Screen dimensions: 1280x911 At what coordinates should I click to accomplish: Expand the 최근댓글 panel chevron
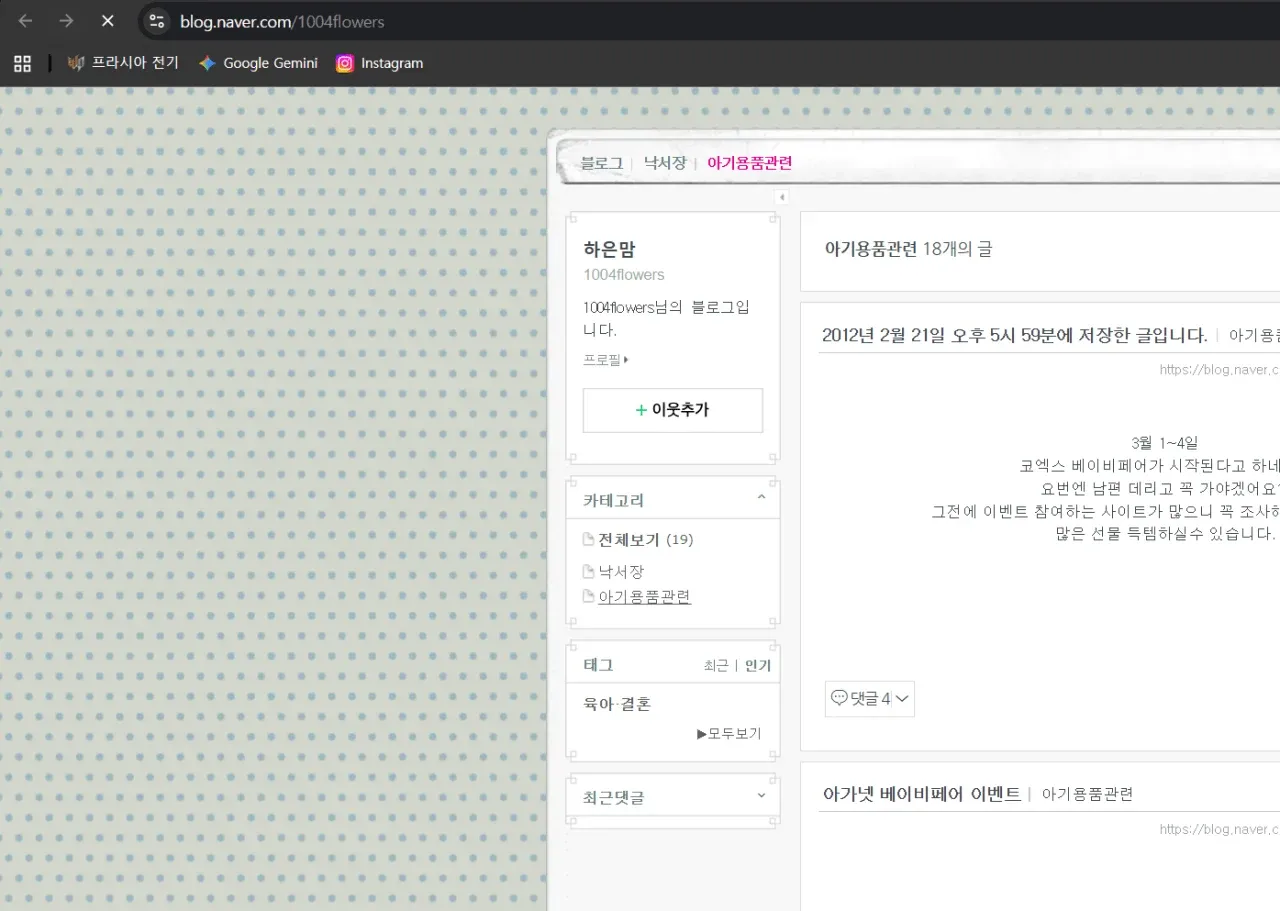(x=760, y=796)
